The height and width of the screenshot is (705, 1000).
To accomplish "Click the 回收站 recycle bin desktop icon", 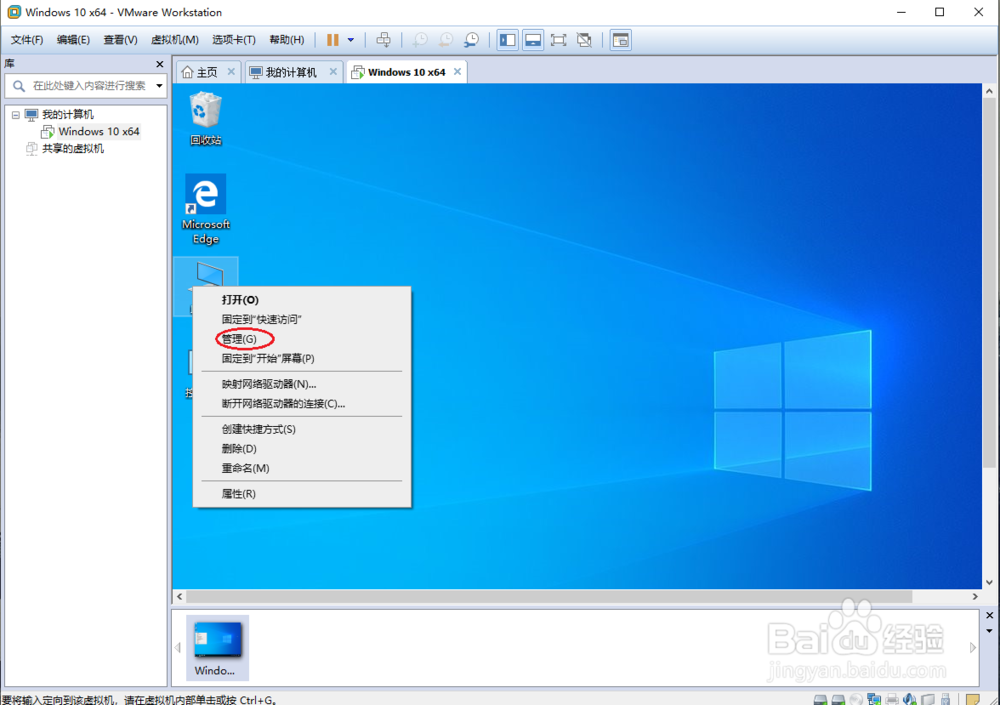I will [205, 119].
